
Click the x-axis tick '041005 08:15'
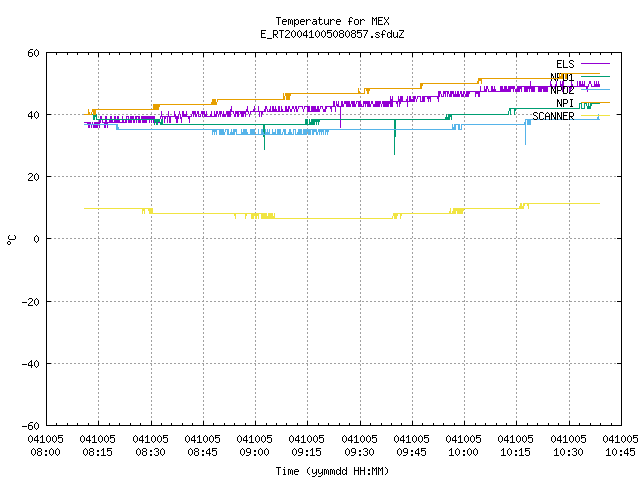tap(98, 446)
